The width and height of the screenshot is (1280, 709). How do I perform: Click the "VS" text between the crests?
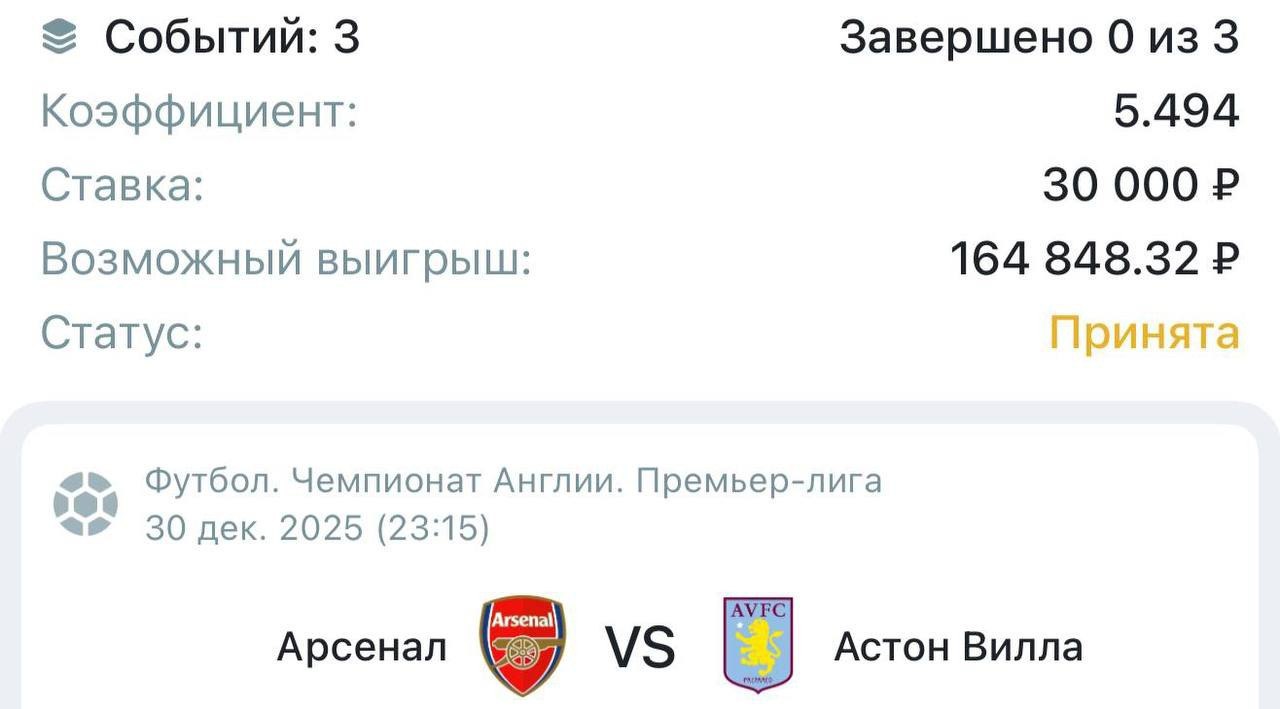(640, 648)
